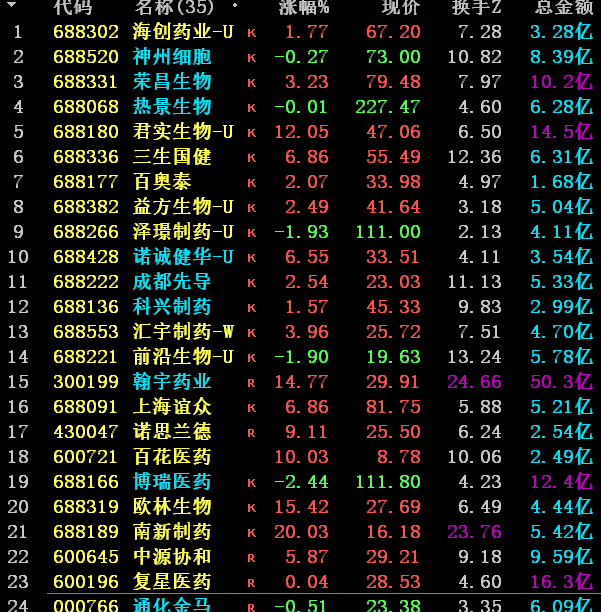Viewport: 601px width, 612px height.
Task: Click the K marker icon beside 荣昌生物
Action: [252, 83]
